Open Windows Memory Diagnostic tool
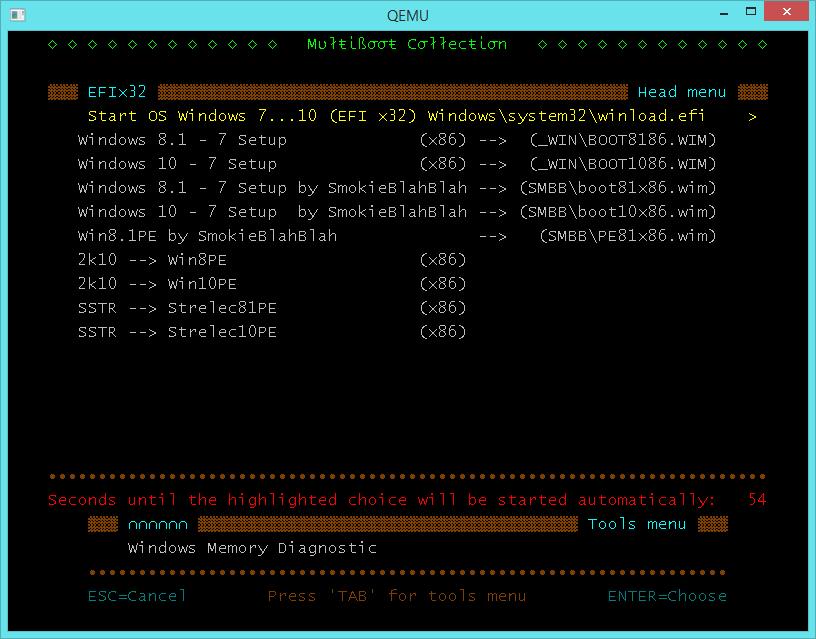816x639 pixels. 252,548
